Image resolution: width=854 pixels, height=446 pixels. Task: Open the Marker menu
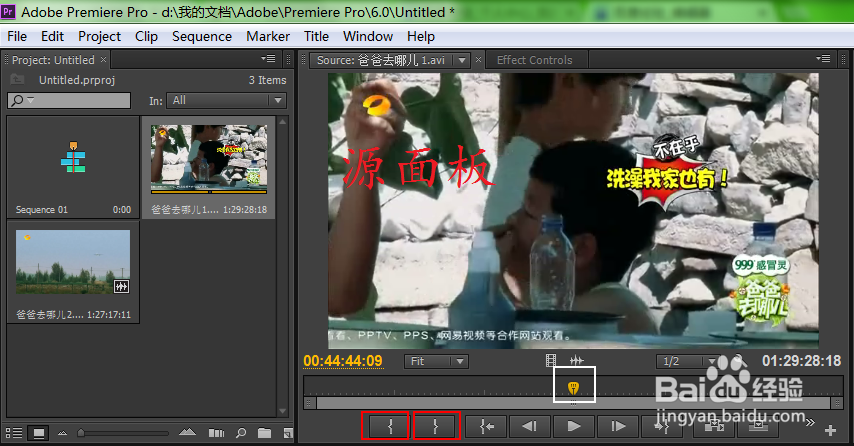(x=267, y=36)
